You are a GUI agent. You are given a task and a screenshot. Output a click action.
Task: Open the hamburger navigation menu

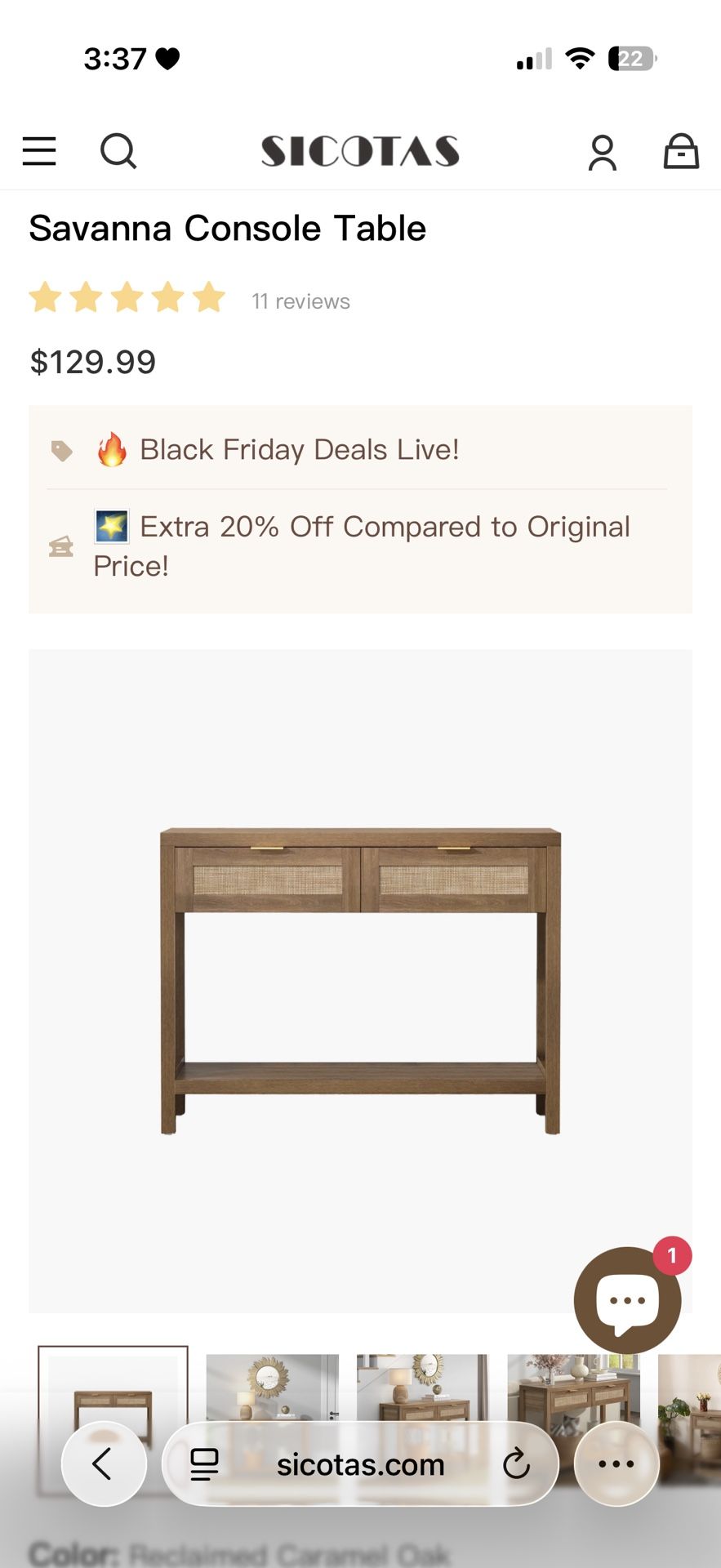(x=38, y=152)
